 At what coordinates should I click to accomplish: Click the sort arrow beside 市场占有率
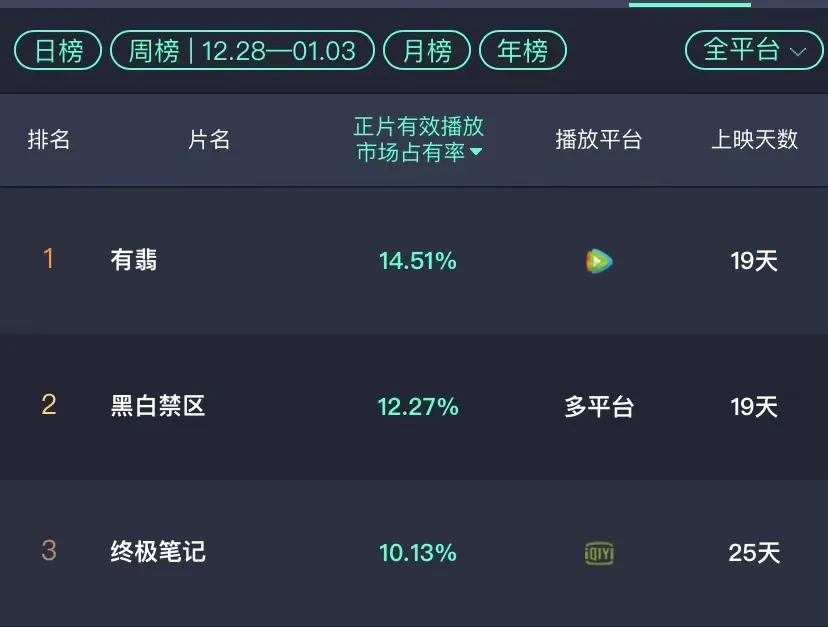(476, 152)
